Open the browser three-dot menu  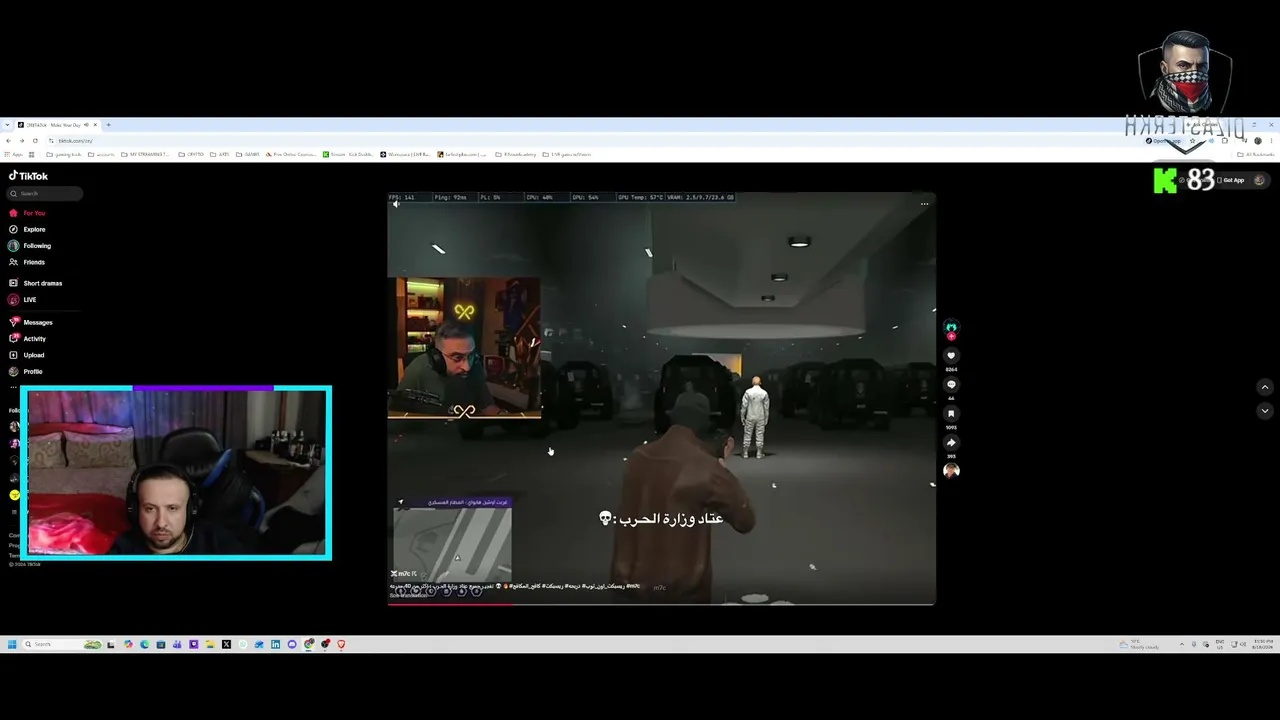click(x=1271, y=141)
